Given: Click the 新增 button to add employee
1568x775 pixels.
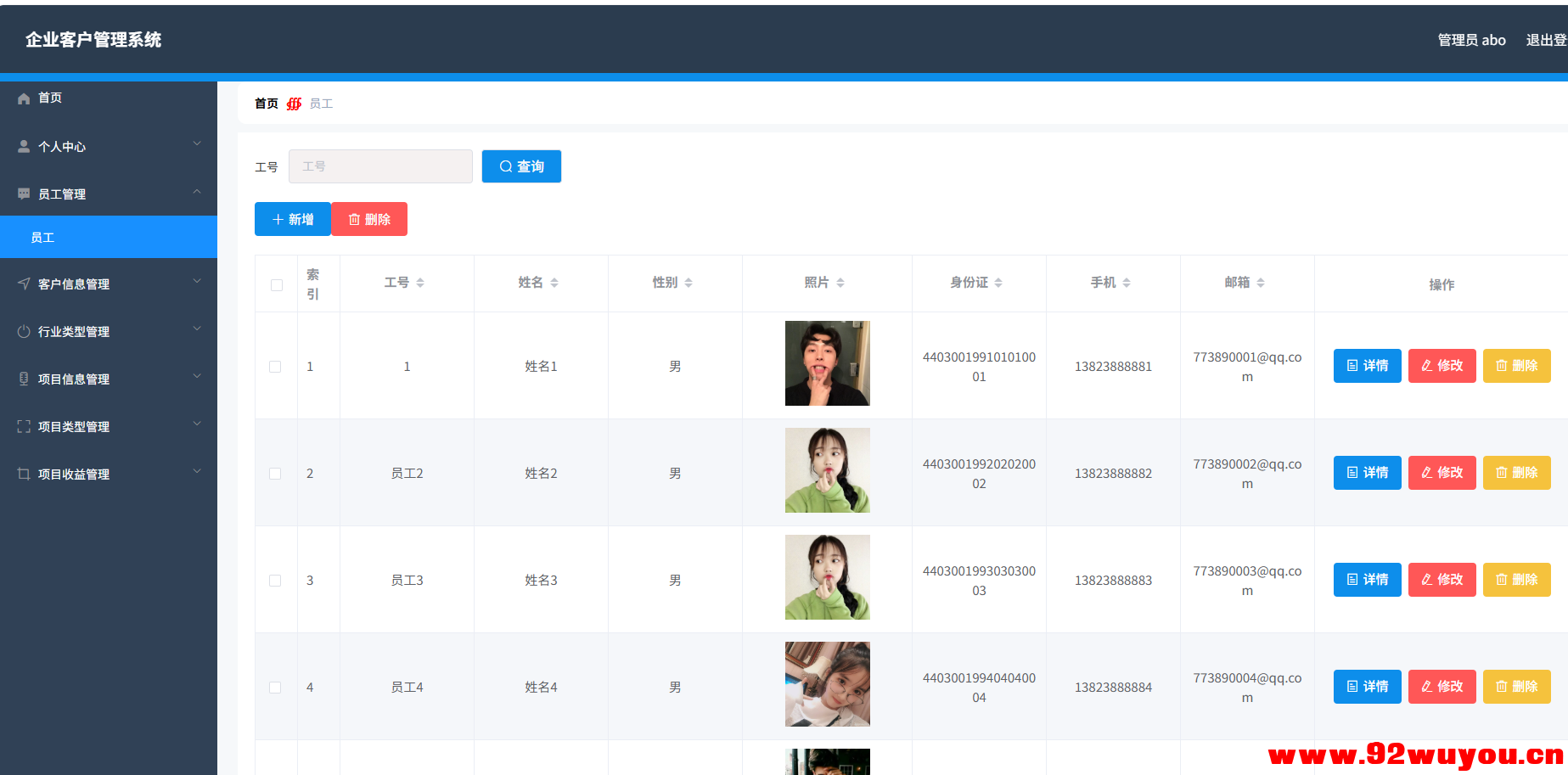Looking at the screenshot, I should tap(292, 219).
